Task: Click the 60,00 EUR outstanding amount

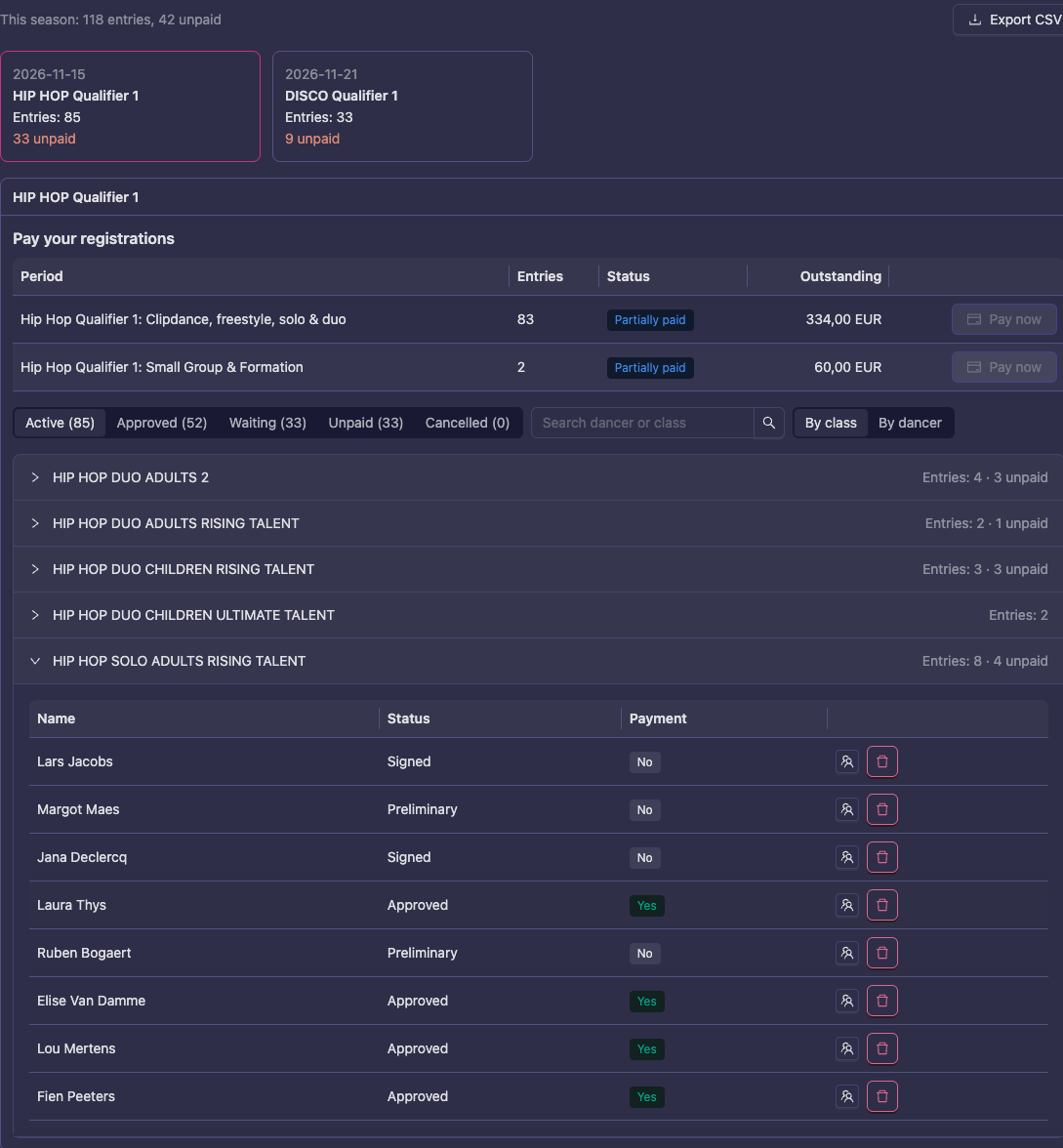Action: coord(847,367)
